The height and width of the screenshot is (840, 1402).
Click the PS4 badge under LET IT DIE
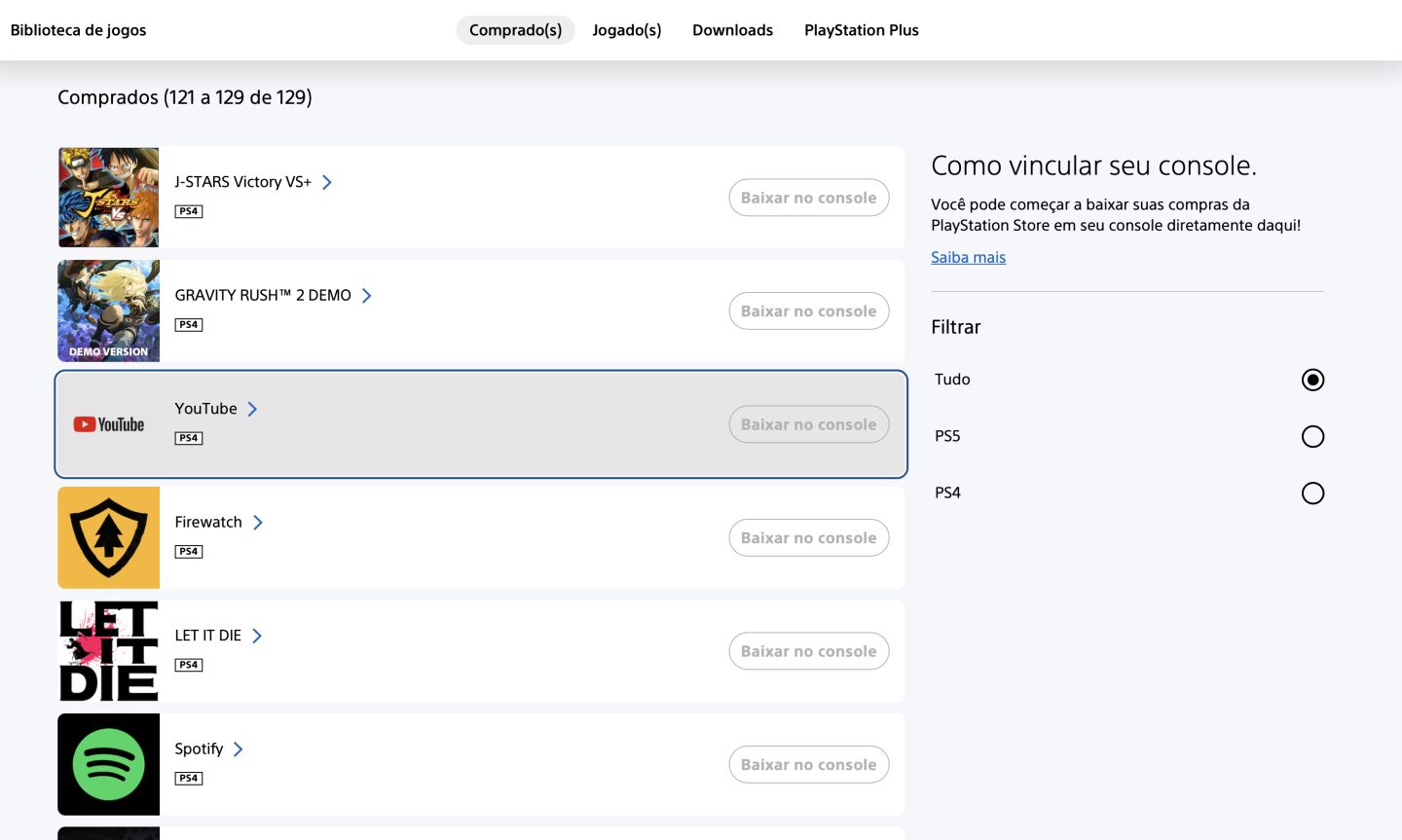tap(189, 665)
